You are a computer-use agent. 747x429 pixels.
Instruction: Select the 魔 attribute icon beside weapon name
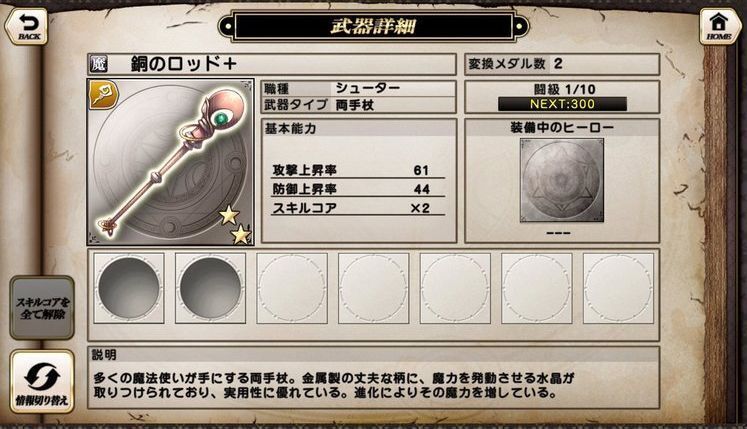click(98, 64)
